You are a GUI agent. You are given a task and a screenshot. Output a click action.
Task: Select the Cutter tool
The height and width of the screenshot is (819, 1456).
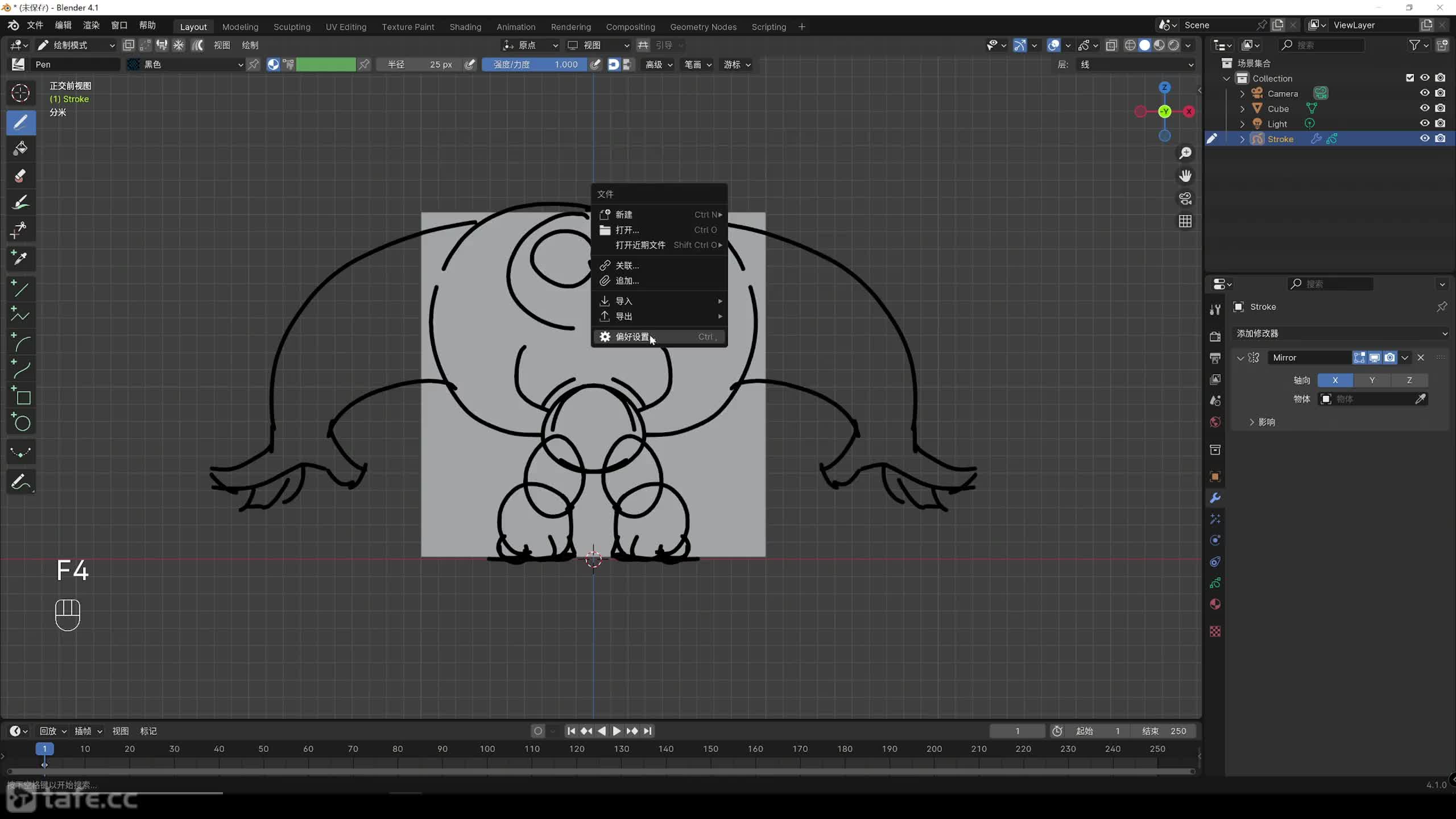pyautogui.click(x=20, y=230)
